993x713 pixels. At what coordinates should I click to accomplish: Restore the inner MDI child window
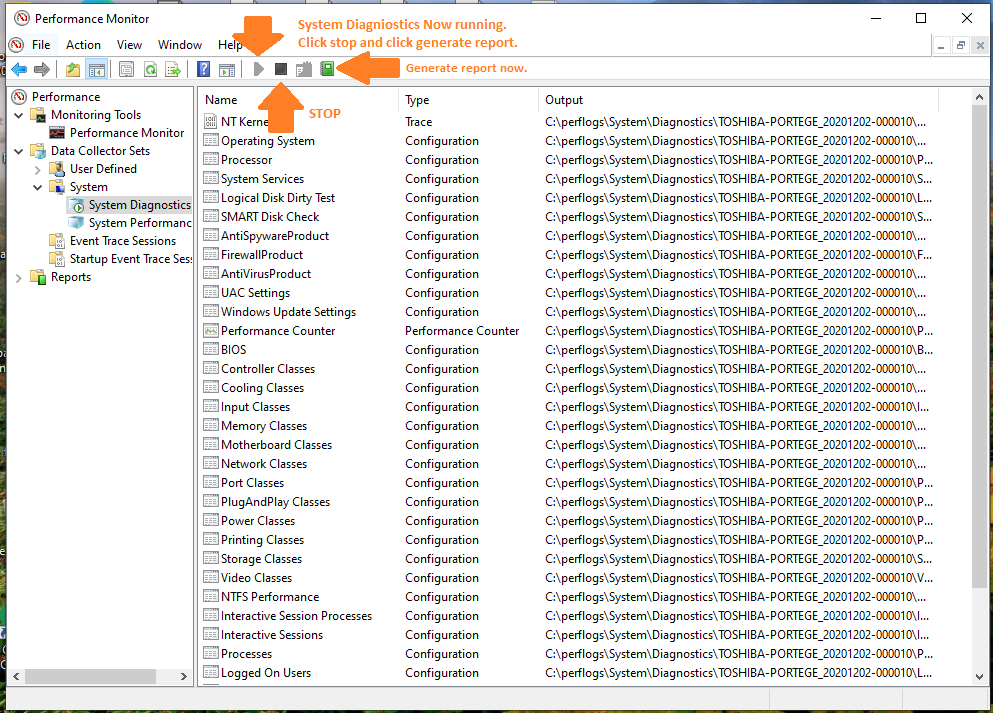coord(961,45)
